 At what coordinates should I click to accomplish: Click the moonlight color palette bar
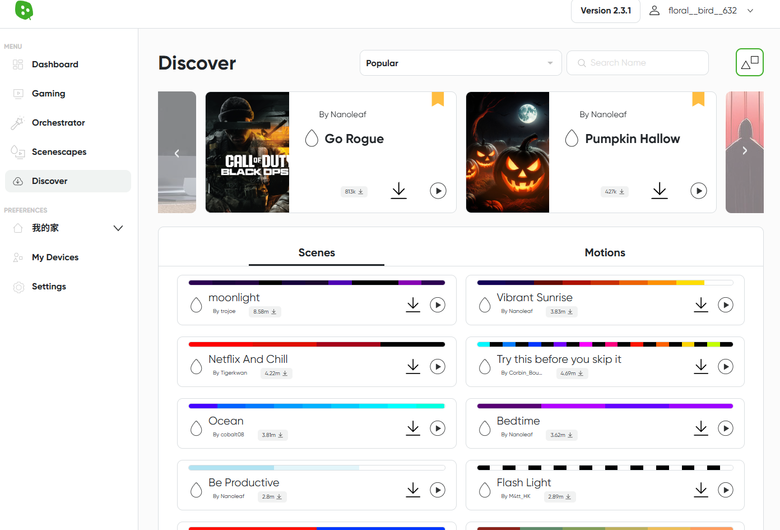tap(316, 283)
